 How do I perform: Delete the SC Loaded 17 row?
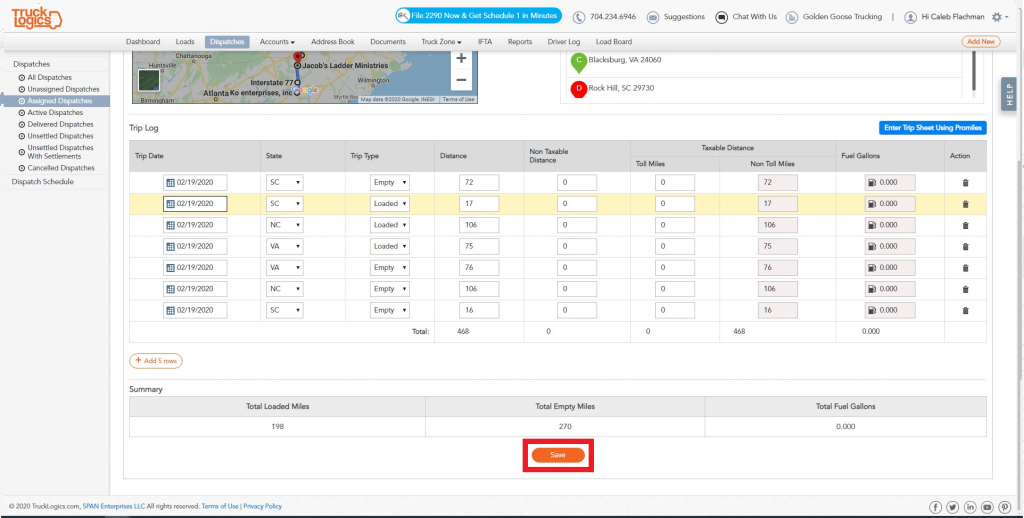point(965,204)
